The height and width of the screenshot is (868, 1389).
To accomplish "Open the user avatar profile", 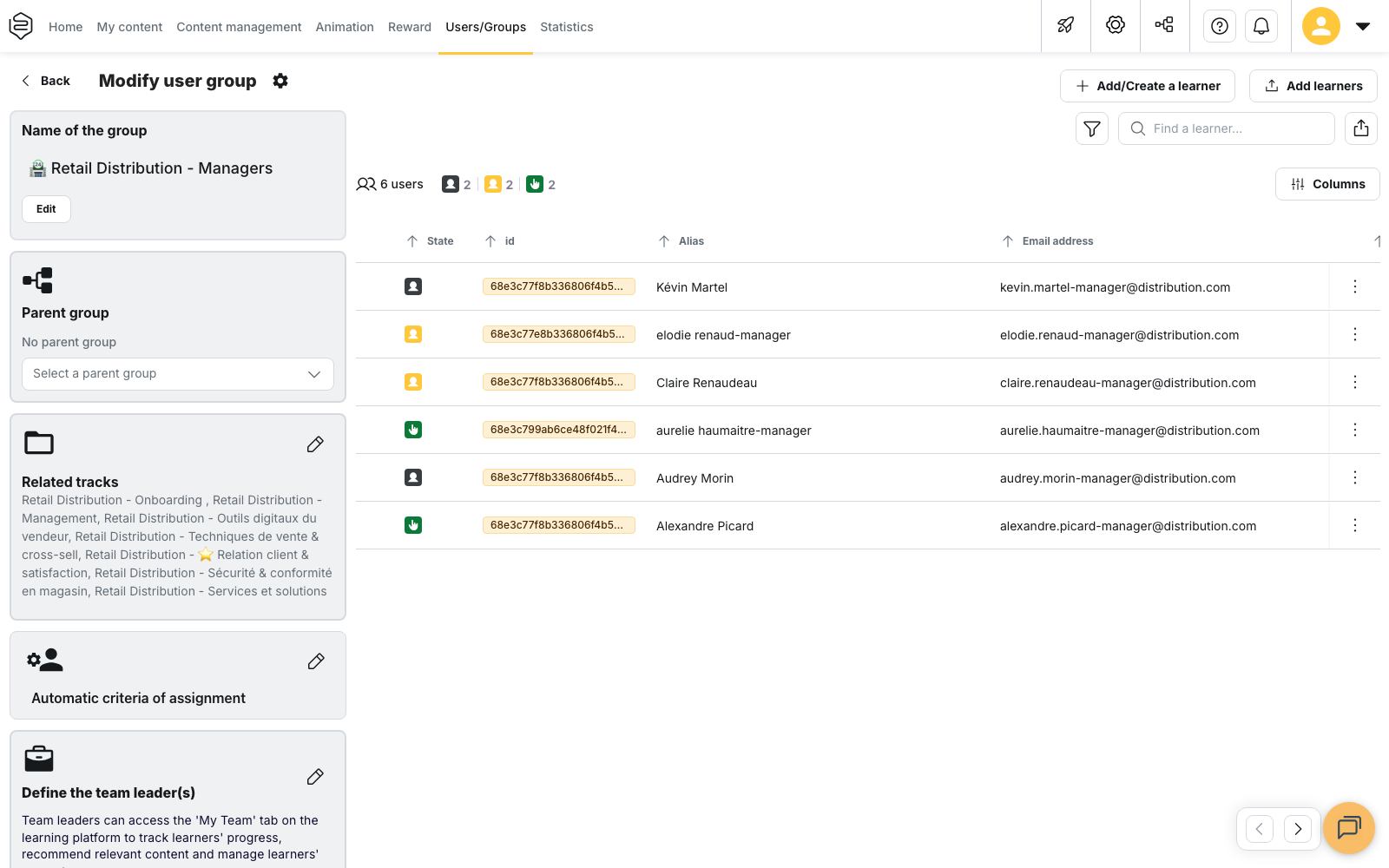I will (1321, 26).
